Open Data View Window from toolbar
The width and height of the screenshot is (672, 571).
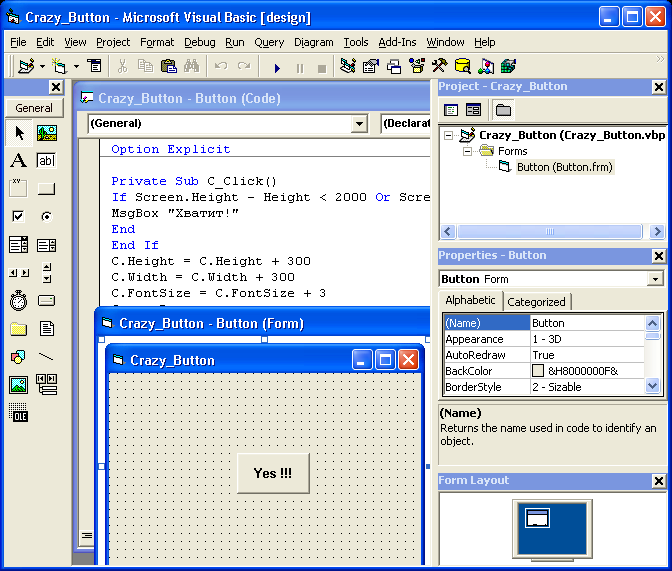tap(462, 66)
